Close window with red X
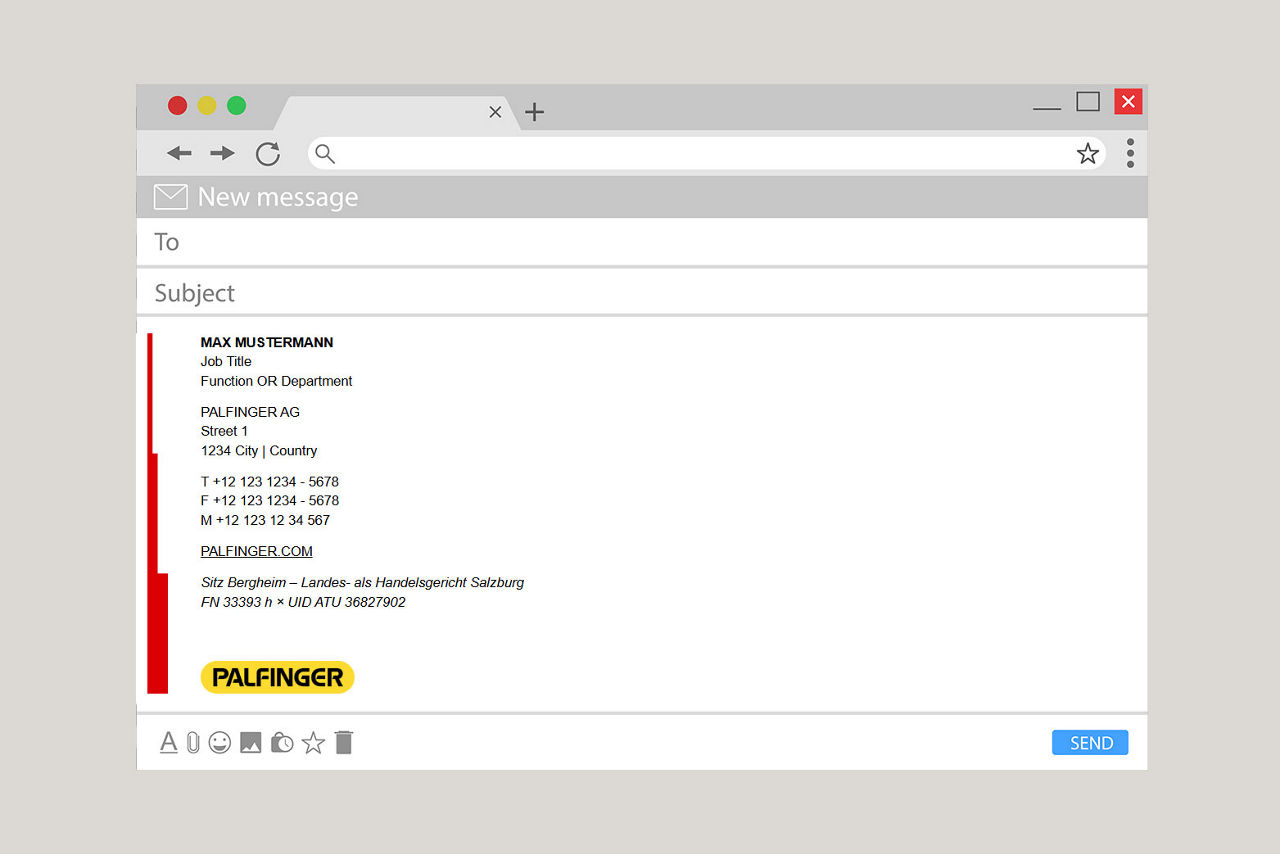 click(1128, 101)
